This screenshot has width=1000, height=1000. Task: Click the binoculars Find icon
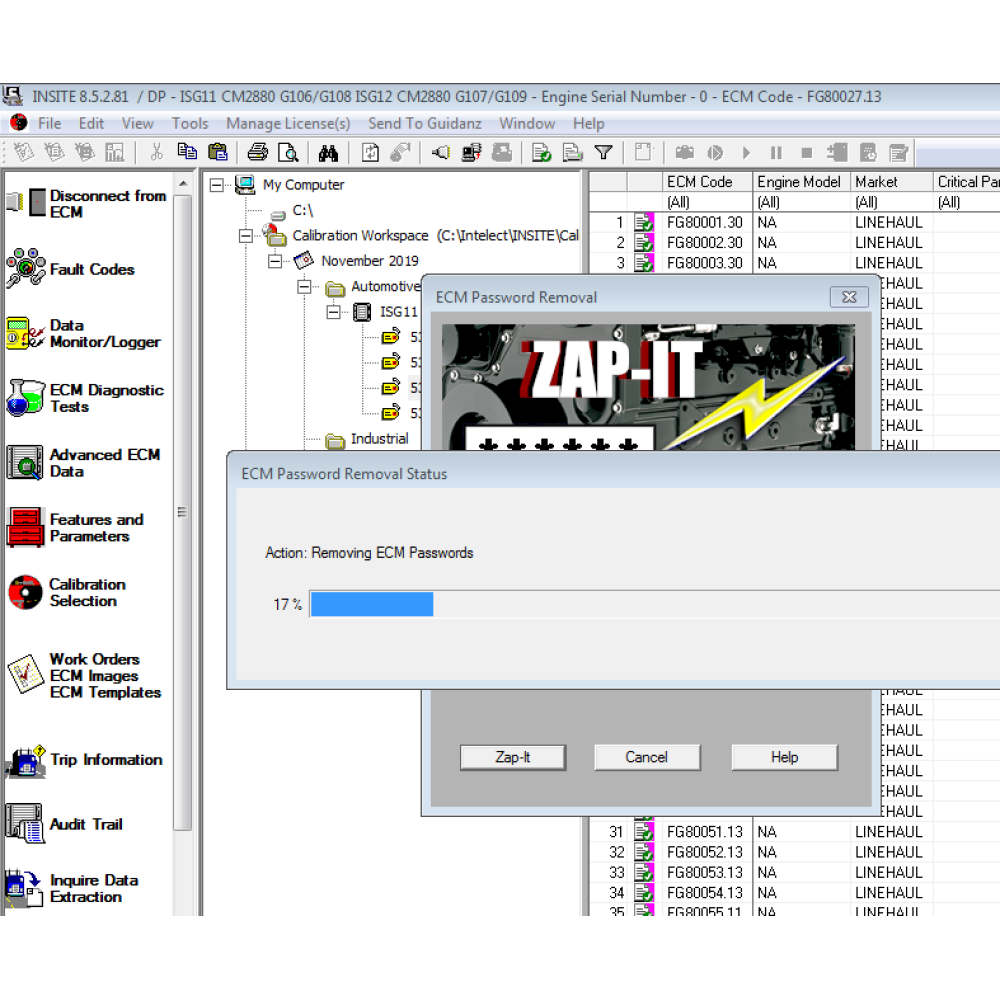(328, 152)
